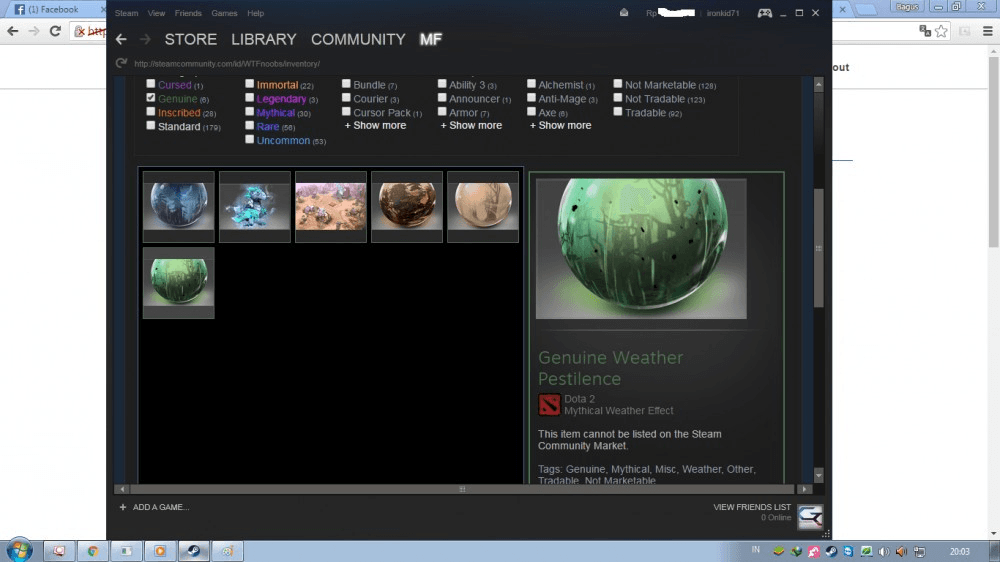Check the Axe hero filter

coord(531,112)
